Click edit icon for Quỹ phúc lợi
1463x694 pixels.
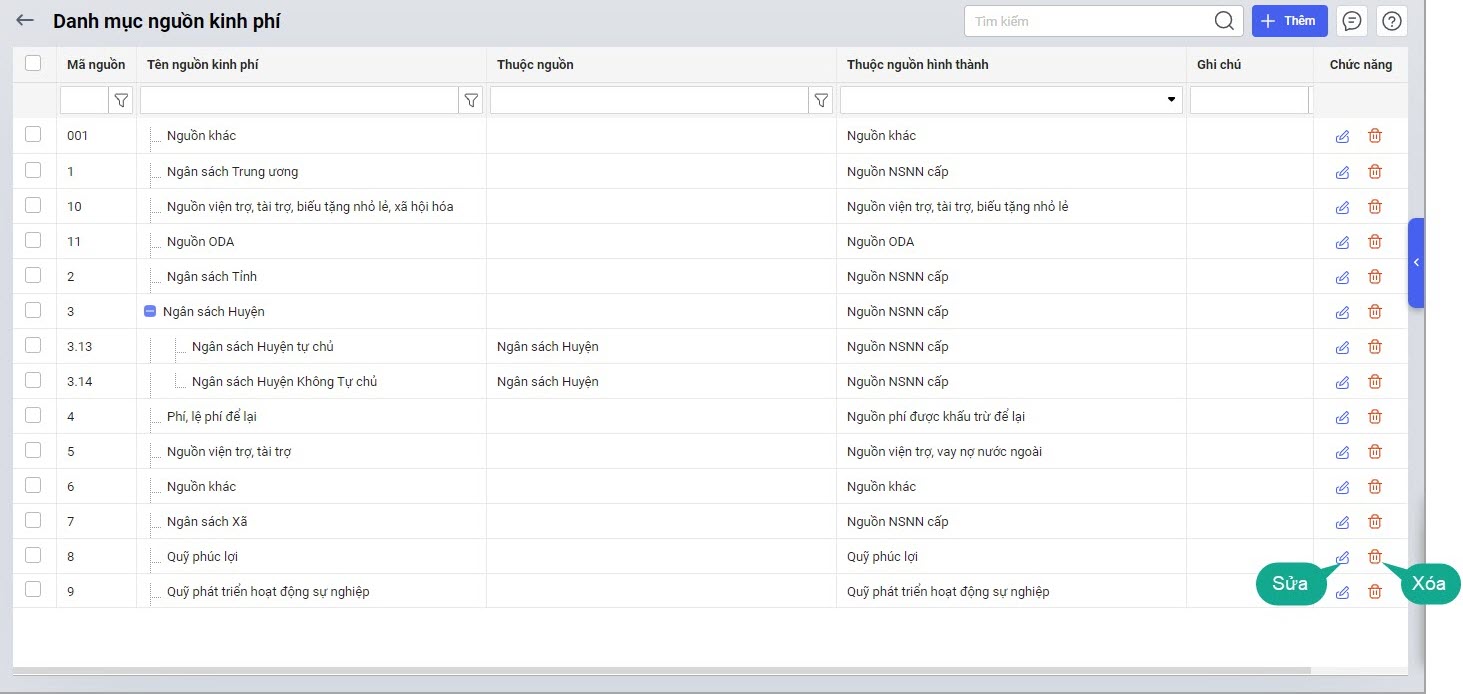tap(1342, 557)
